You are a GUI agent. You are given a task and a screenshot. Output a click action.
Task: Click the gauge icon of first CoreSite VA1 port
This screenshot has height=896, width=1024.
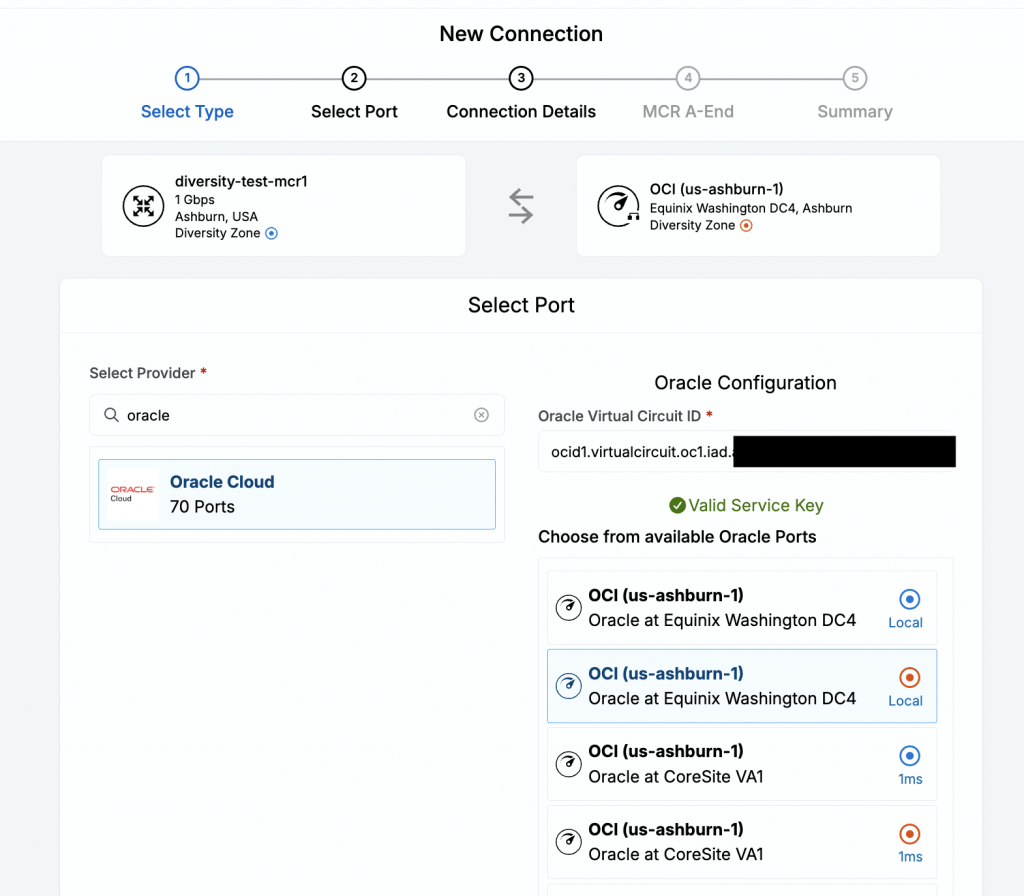[x=569, y=763]
